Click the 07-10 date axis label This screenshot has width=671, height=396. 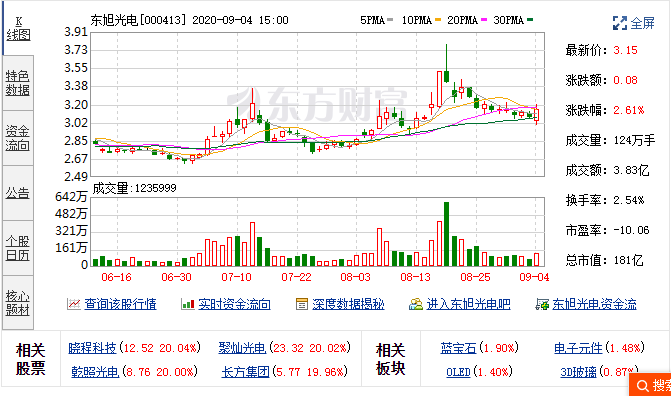[236, 277]
